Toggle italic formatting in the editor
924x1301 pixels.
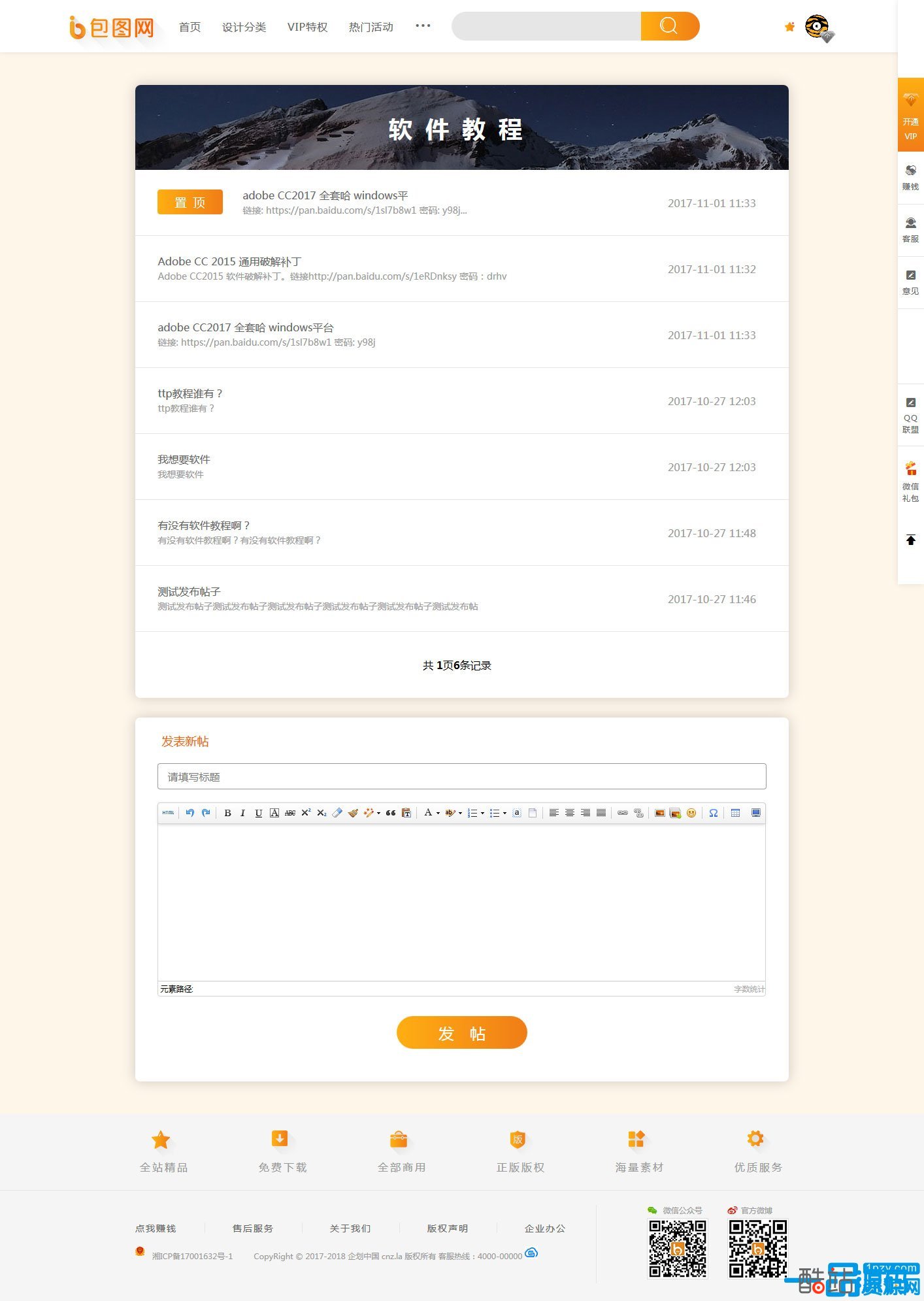tap(243, 813)
